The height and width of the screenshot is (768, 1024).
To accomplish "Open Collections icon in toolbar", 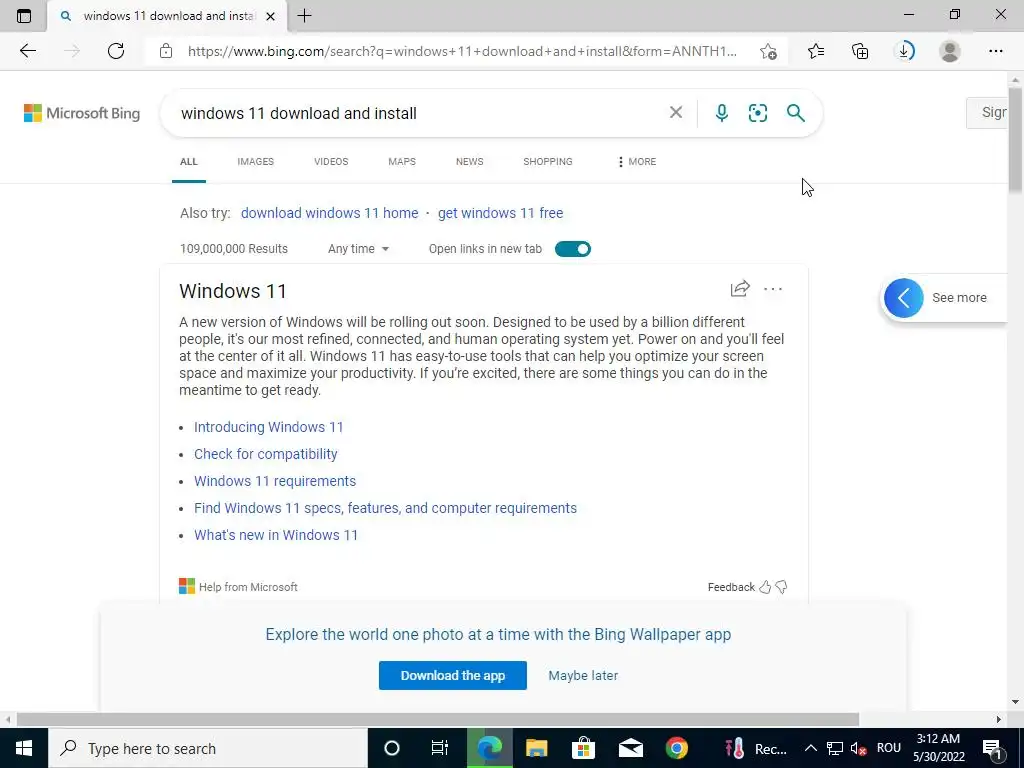I will [860, 51].
